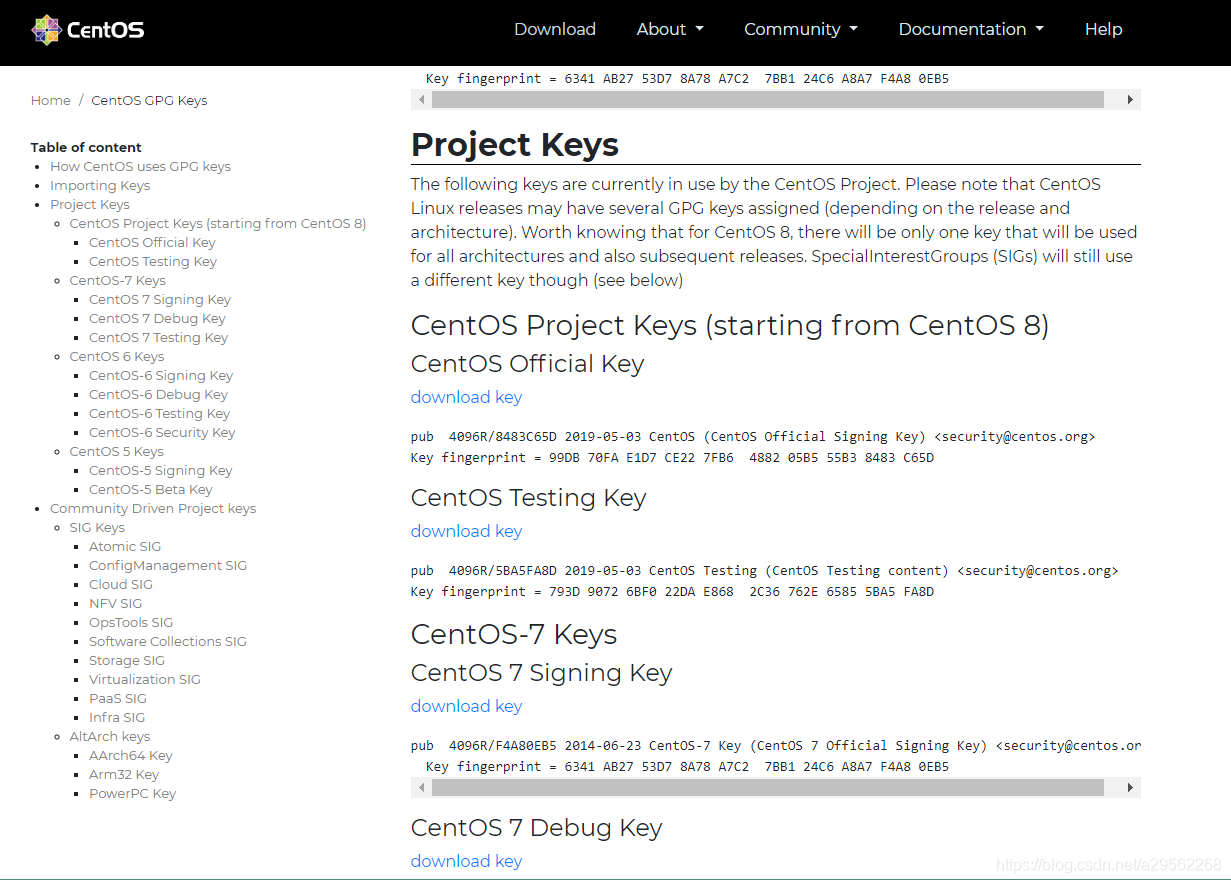
Task: Open Community Driven Project keys entry
Action: click(x=153, y=509)
